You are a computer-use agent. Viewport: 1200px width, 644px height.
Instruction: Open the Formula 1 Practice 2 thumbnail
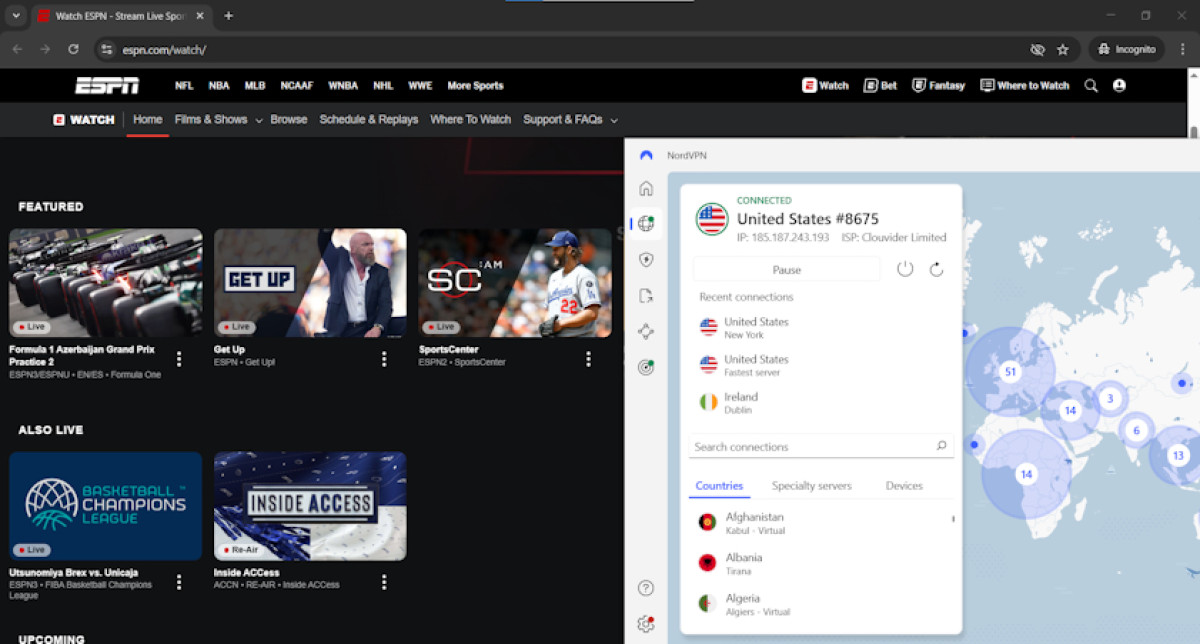106,283
